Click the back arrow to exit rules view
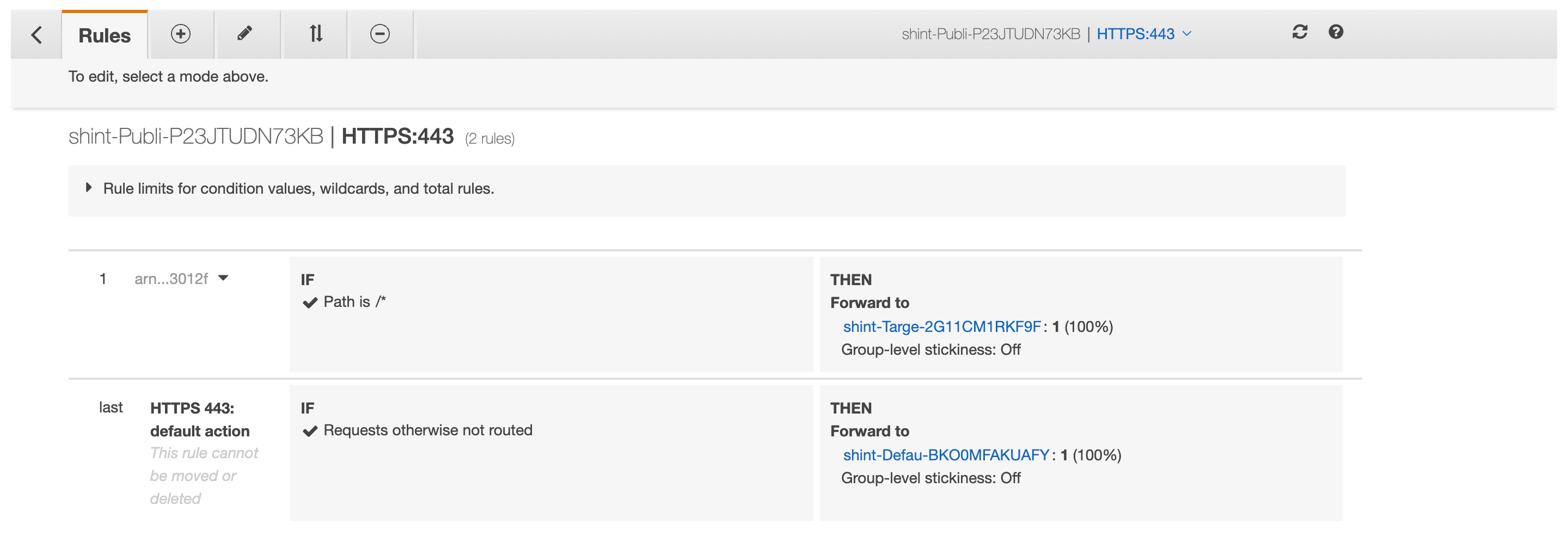This screenshot has height=555, width=1568. (x=36, y=34)
